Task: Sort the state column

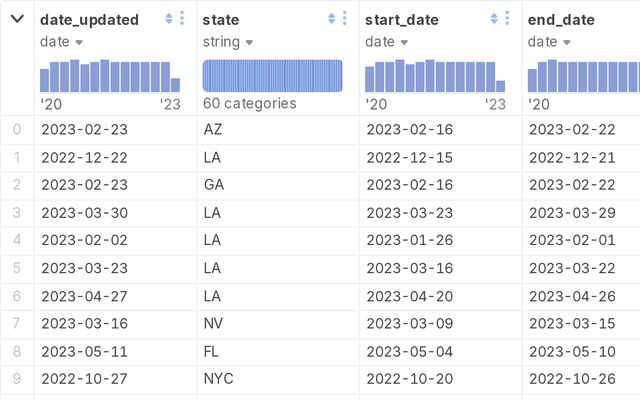Action: point(332,19)
